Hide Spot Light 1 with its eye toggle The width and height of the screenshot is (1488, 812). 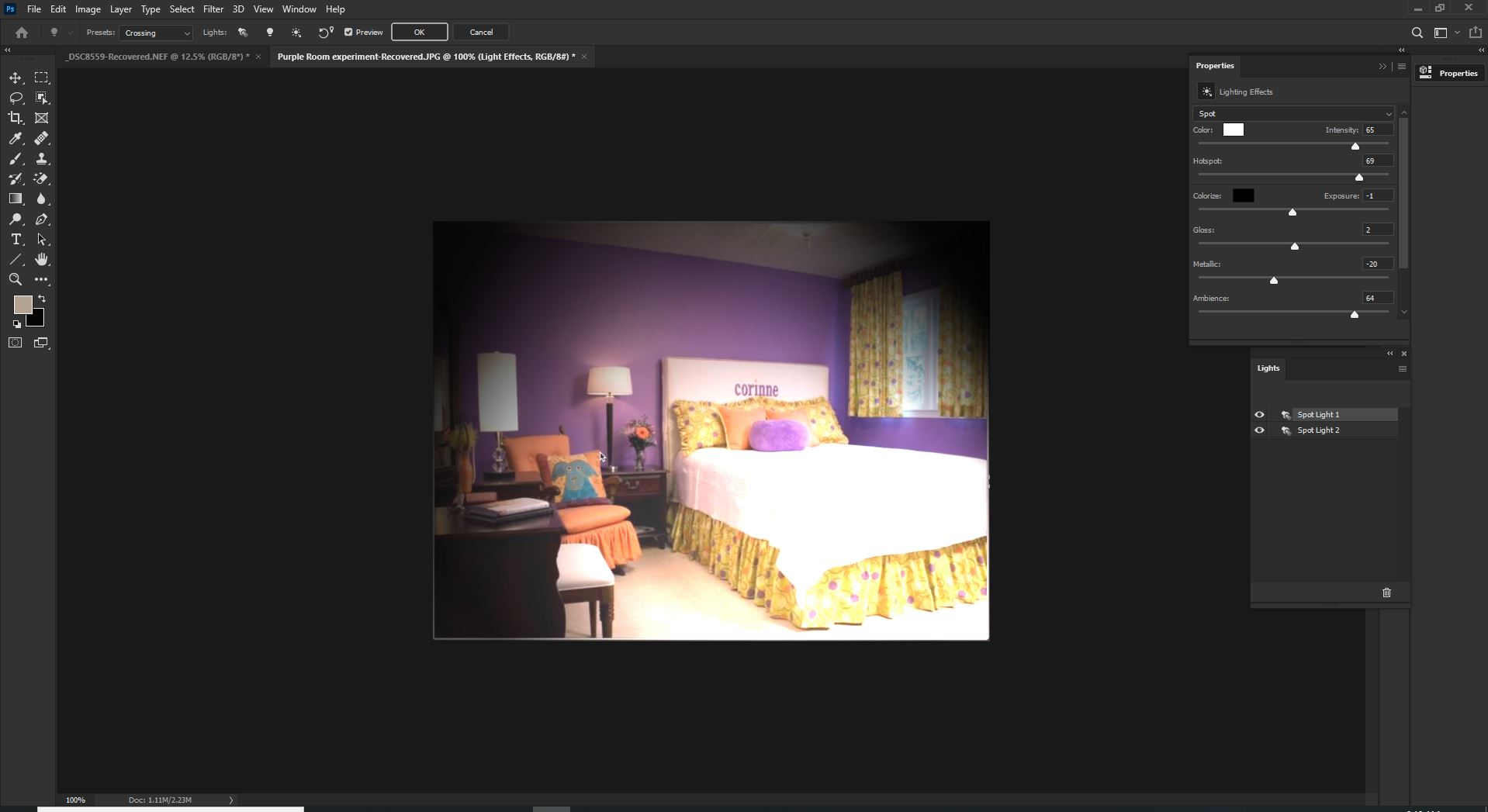[1260, 414]
